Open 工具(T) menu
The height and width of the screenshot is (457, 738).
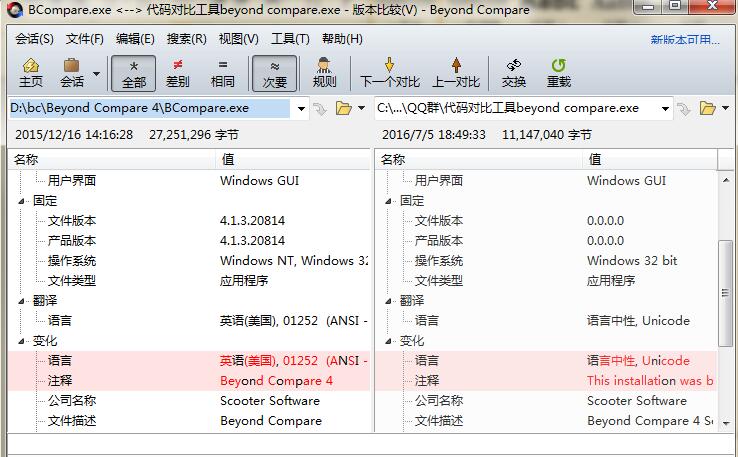pyautogui.click(x=290, y=39)
